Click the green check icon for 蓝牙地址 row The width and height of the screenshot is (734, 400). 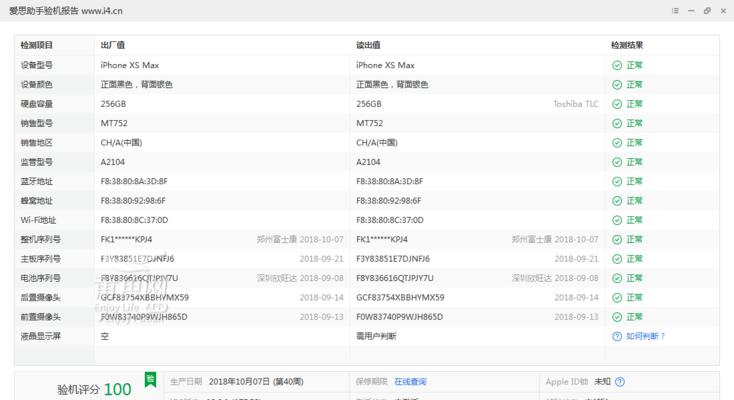coord(617,182)
